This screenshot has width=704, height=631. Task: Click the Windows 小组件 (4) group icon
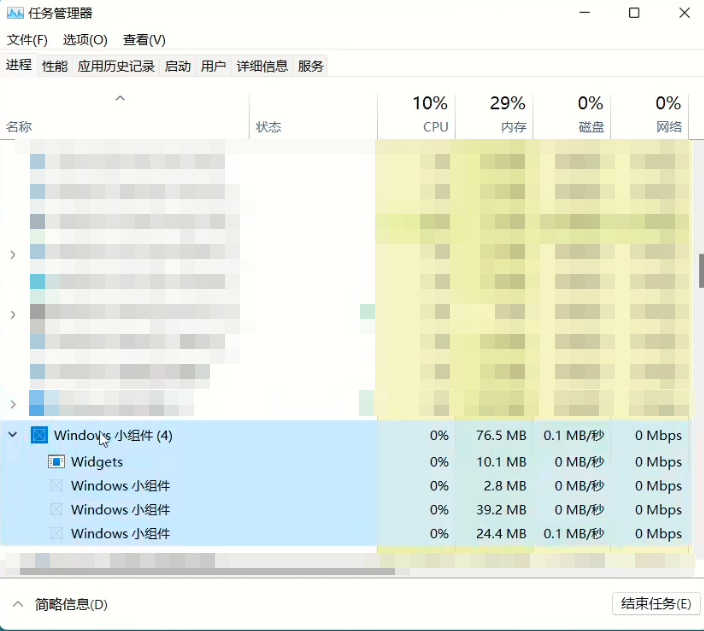[x=39, y=435]
